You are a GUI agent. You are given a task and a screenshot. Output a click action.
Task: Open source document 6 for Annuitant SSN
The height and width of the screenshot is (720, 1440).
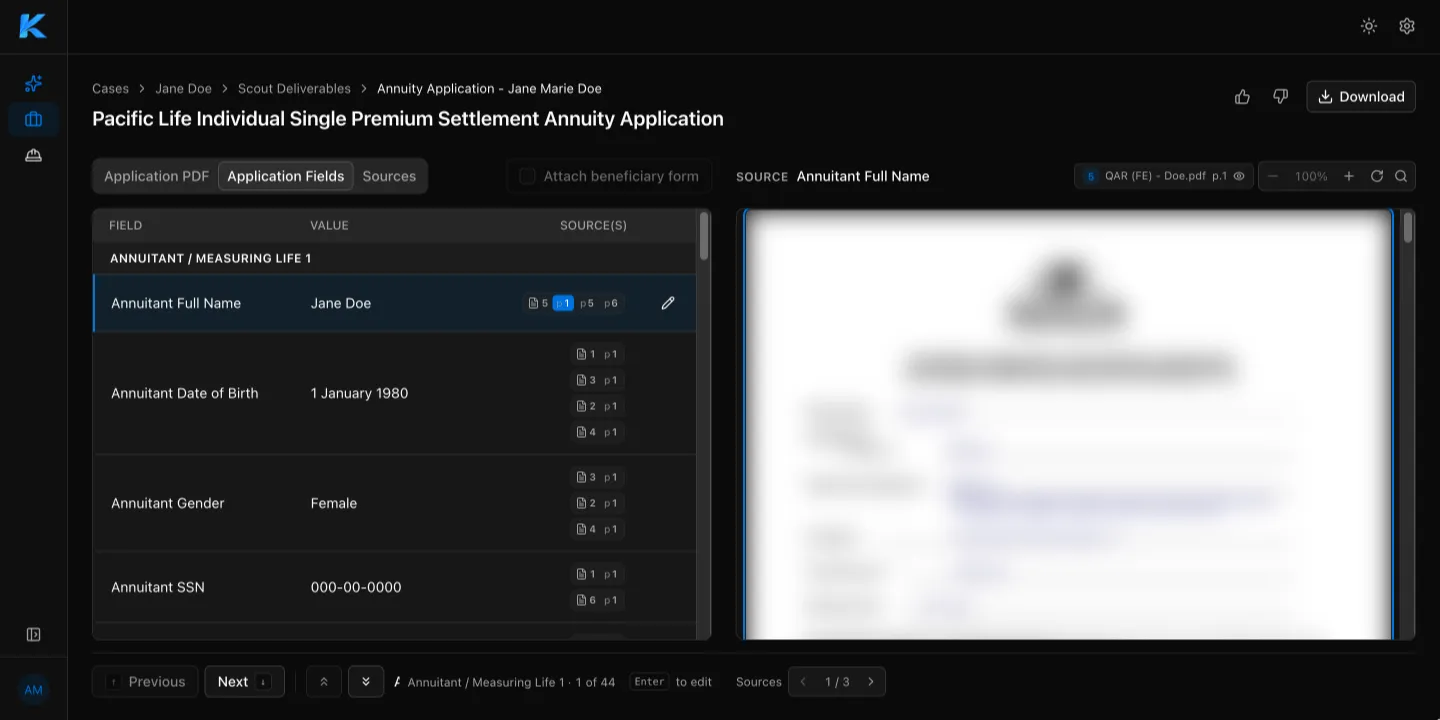[x=597, y=600]
